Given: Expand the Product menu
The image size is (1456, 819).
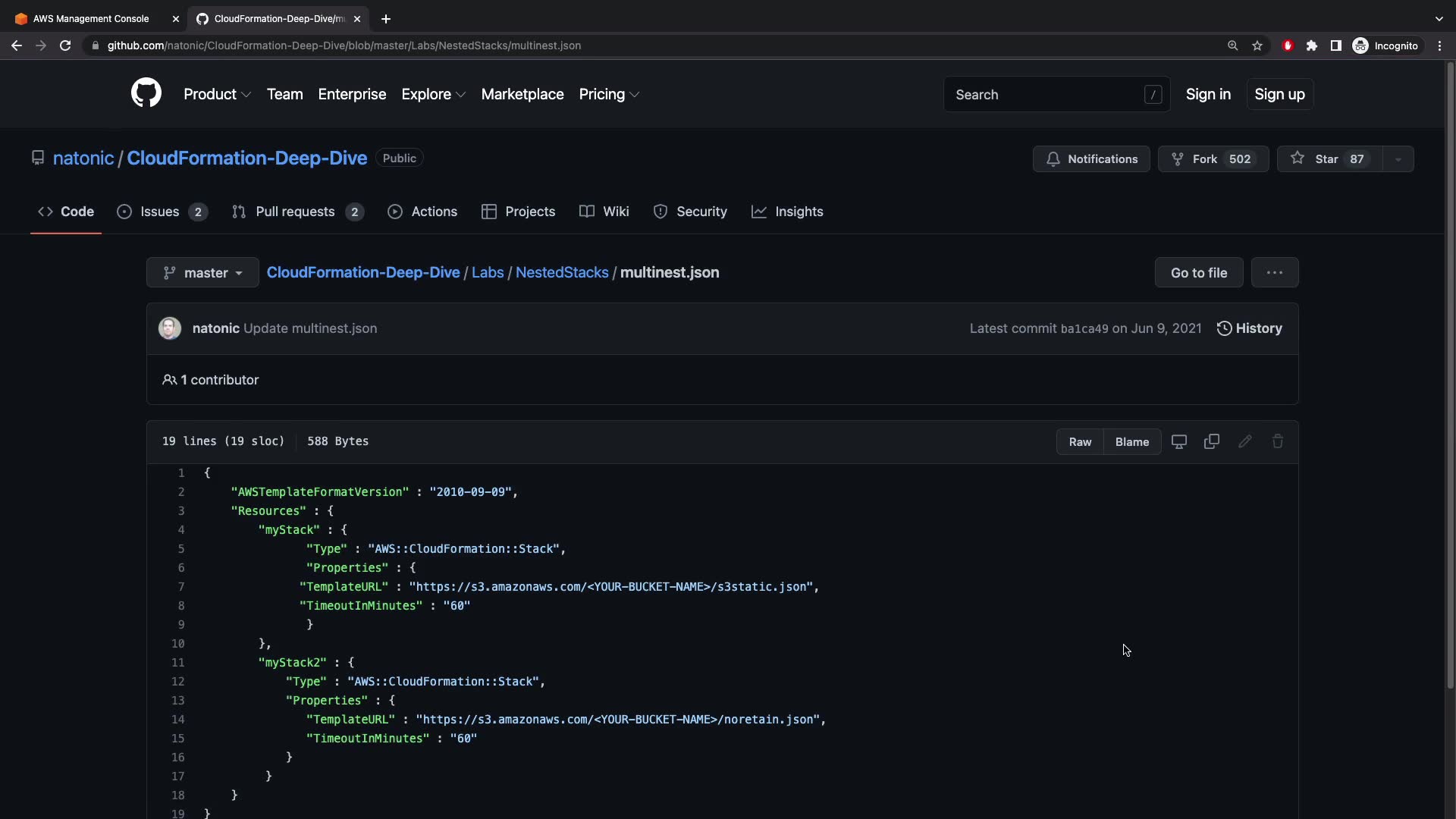Looking at the screenshot, I should [217, 94].
